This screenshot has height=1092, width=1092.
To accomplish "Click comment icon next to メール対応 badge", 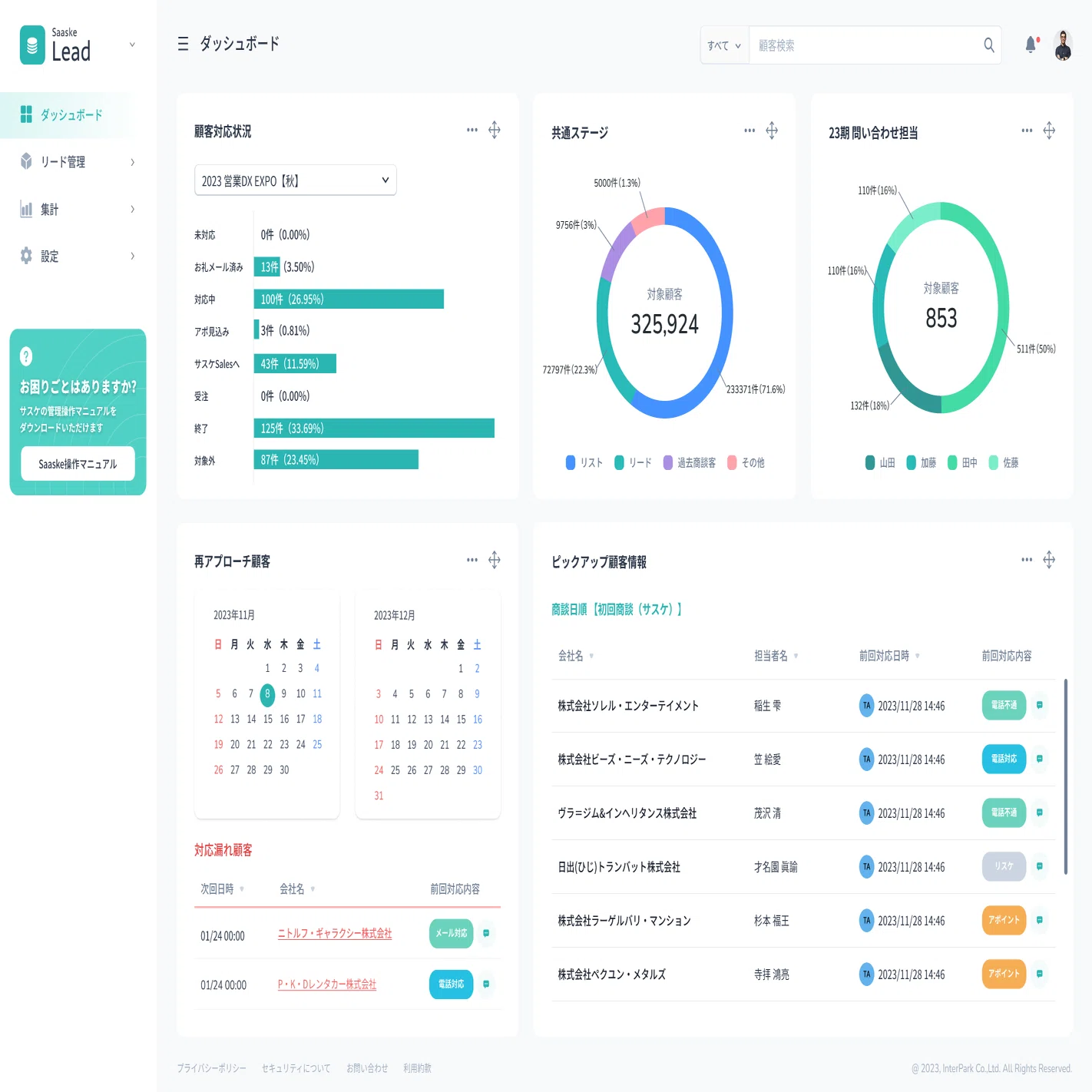I will click(x=486, y=933).
